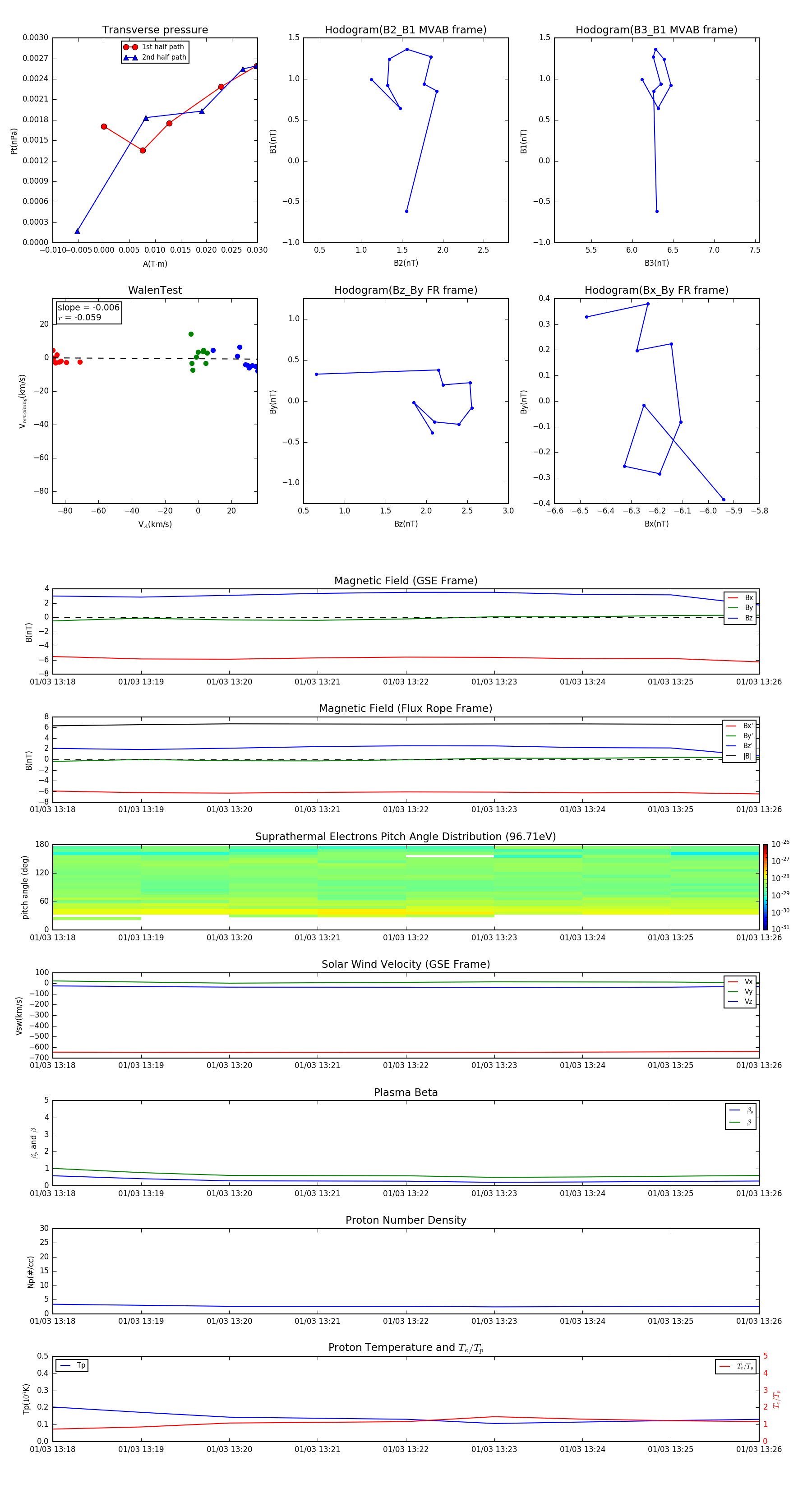Image resolution: width=812 pixels, height=1489 pixels.
Task: Click the '|B|' entry in Flux Rope legend
Action: point(739,756)
